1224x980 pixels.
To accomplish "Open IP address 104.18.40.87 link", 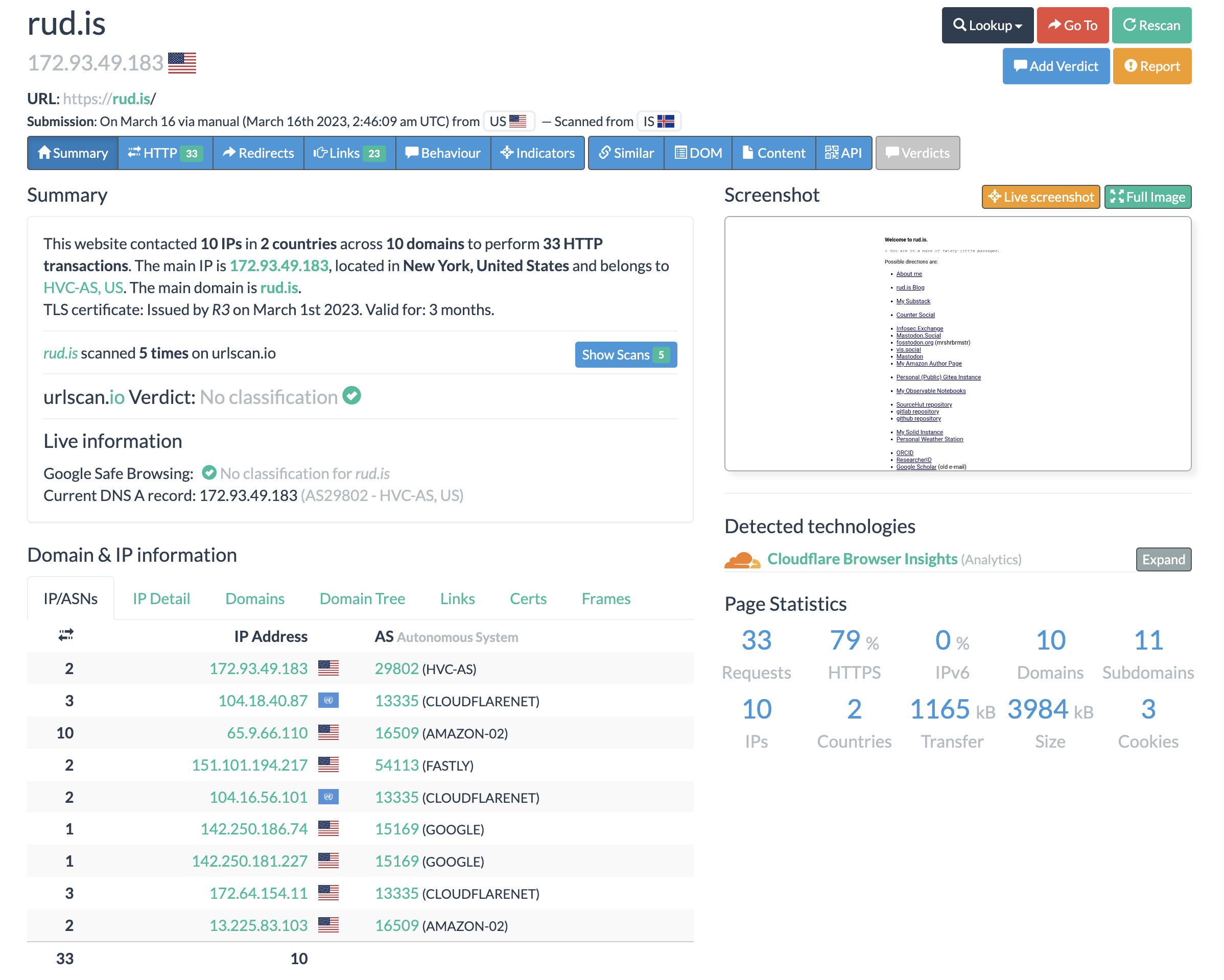I will [x=263, y=701].
